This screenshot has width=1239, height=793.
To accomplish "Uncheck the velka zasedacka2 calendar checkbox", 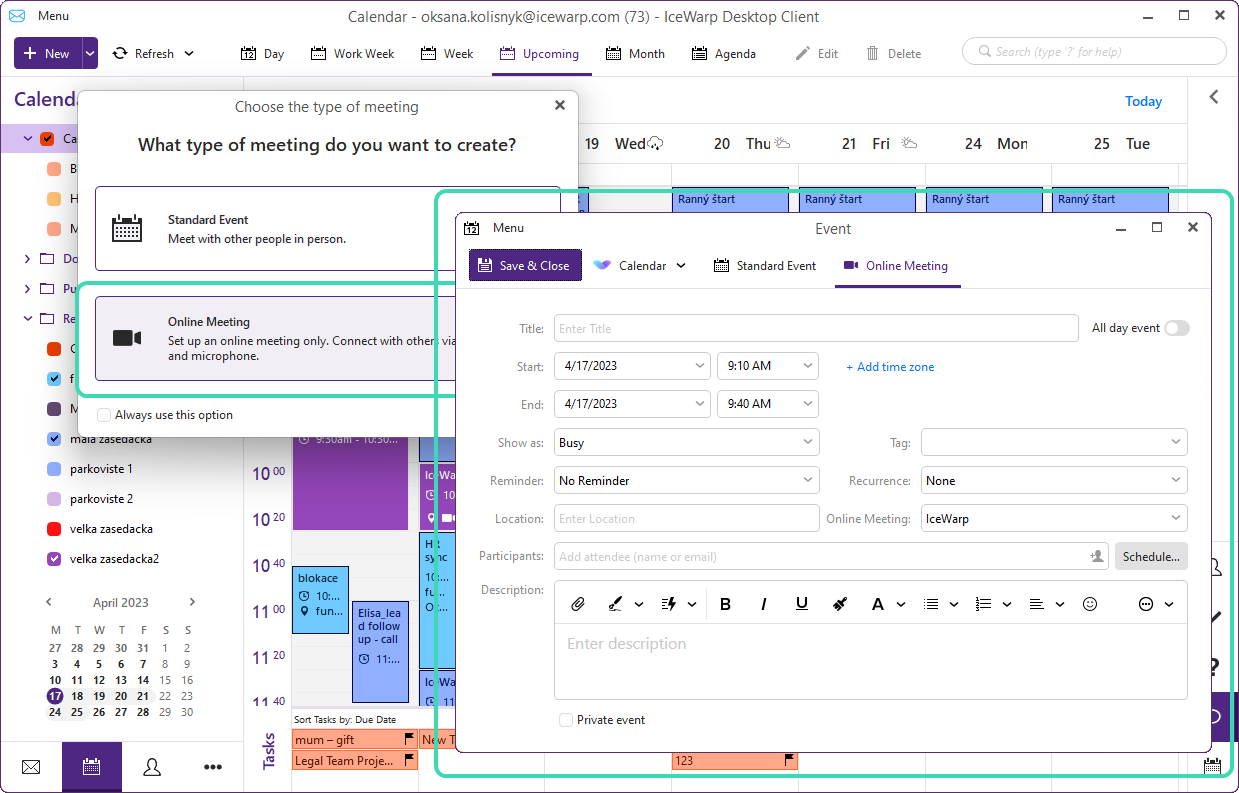I will (x=55, y=559).
